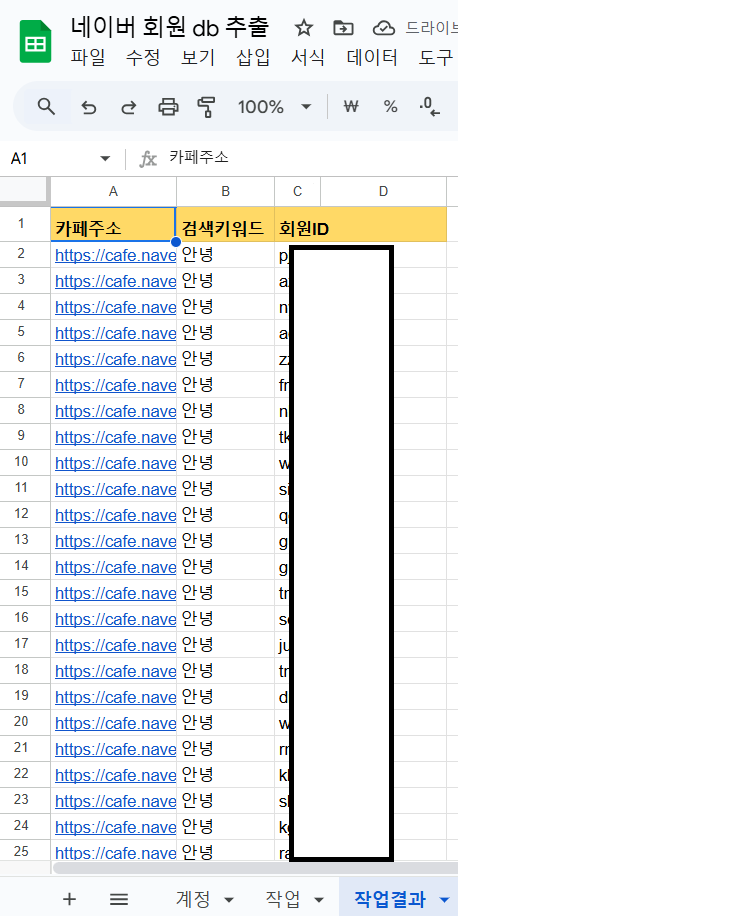Open the cafe link in row 24

(x=116, y=827)
